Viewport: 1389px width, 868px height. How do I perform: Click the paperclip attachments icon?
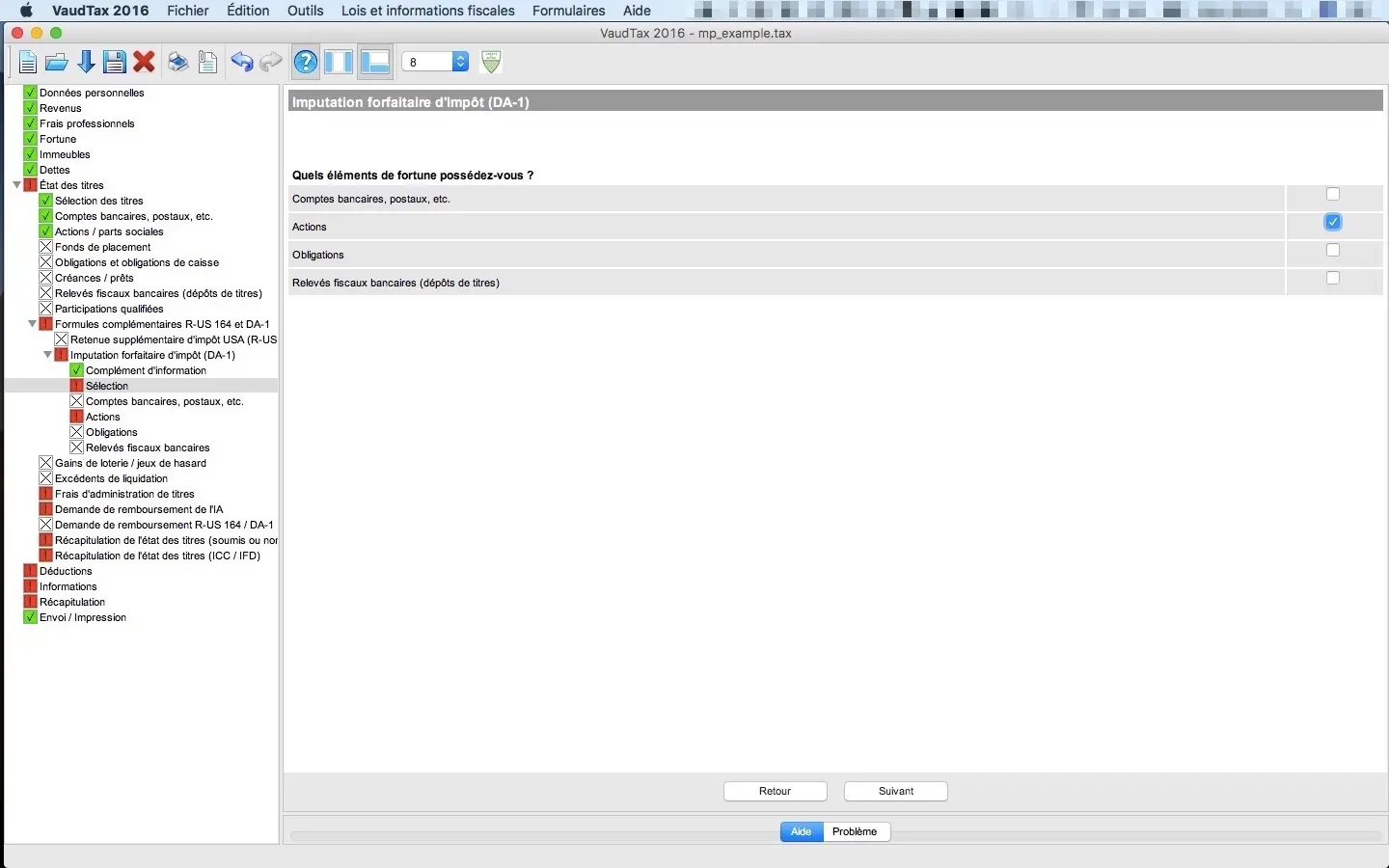click(x=207, y=63)
